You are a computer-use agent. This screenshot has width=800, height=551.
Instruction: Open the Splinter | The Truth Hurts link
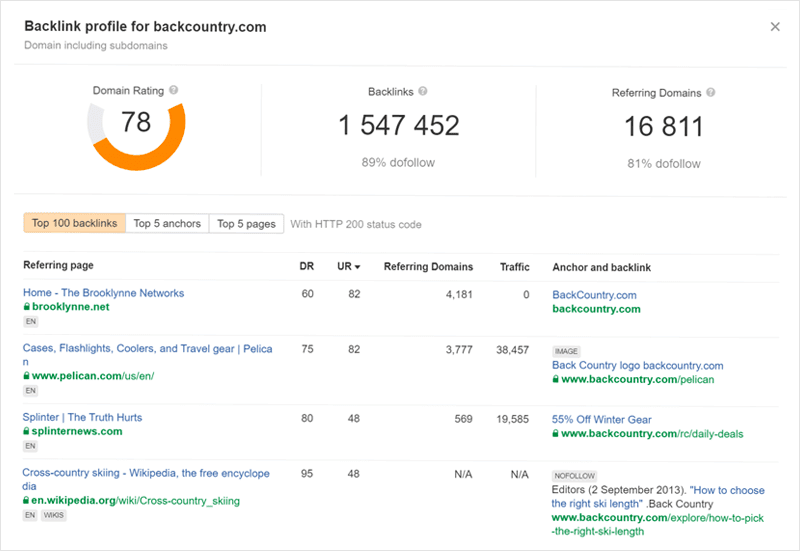[82, 417]
